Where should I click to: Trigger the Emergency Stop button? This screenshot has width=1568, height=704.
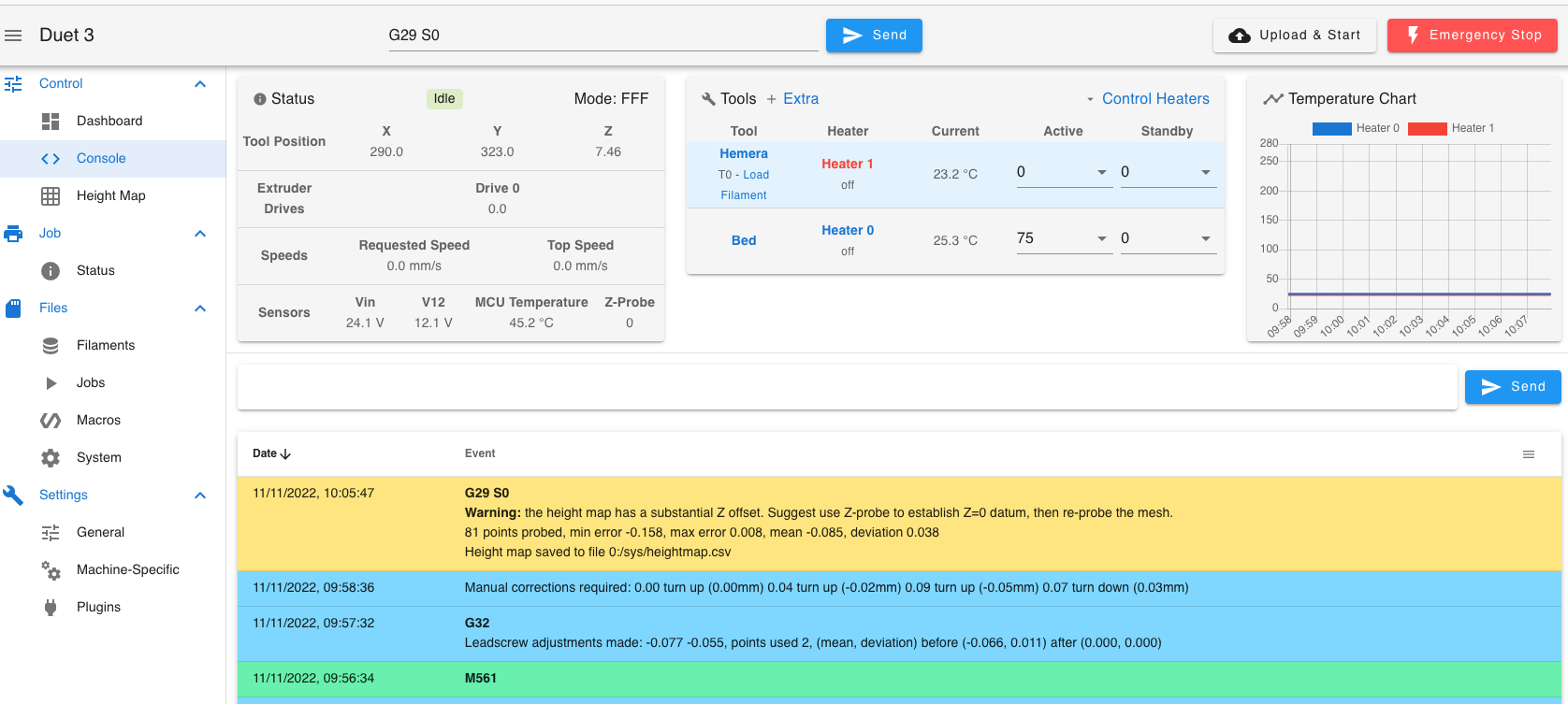tap(1473, 36)
